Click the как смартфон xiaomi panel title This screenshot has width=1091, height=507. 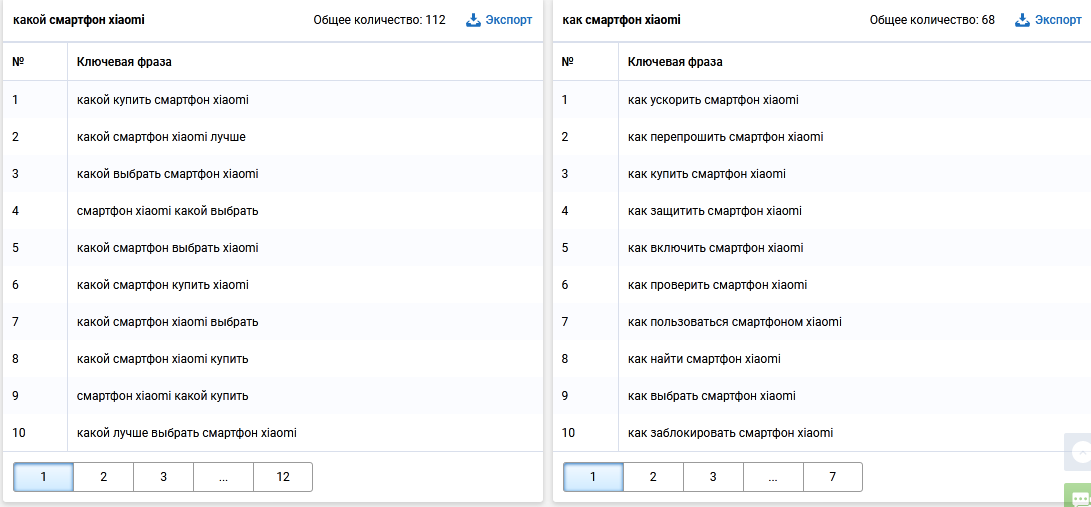pos(621,20)
